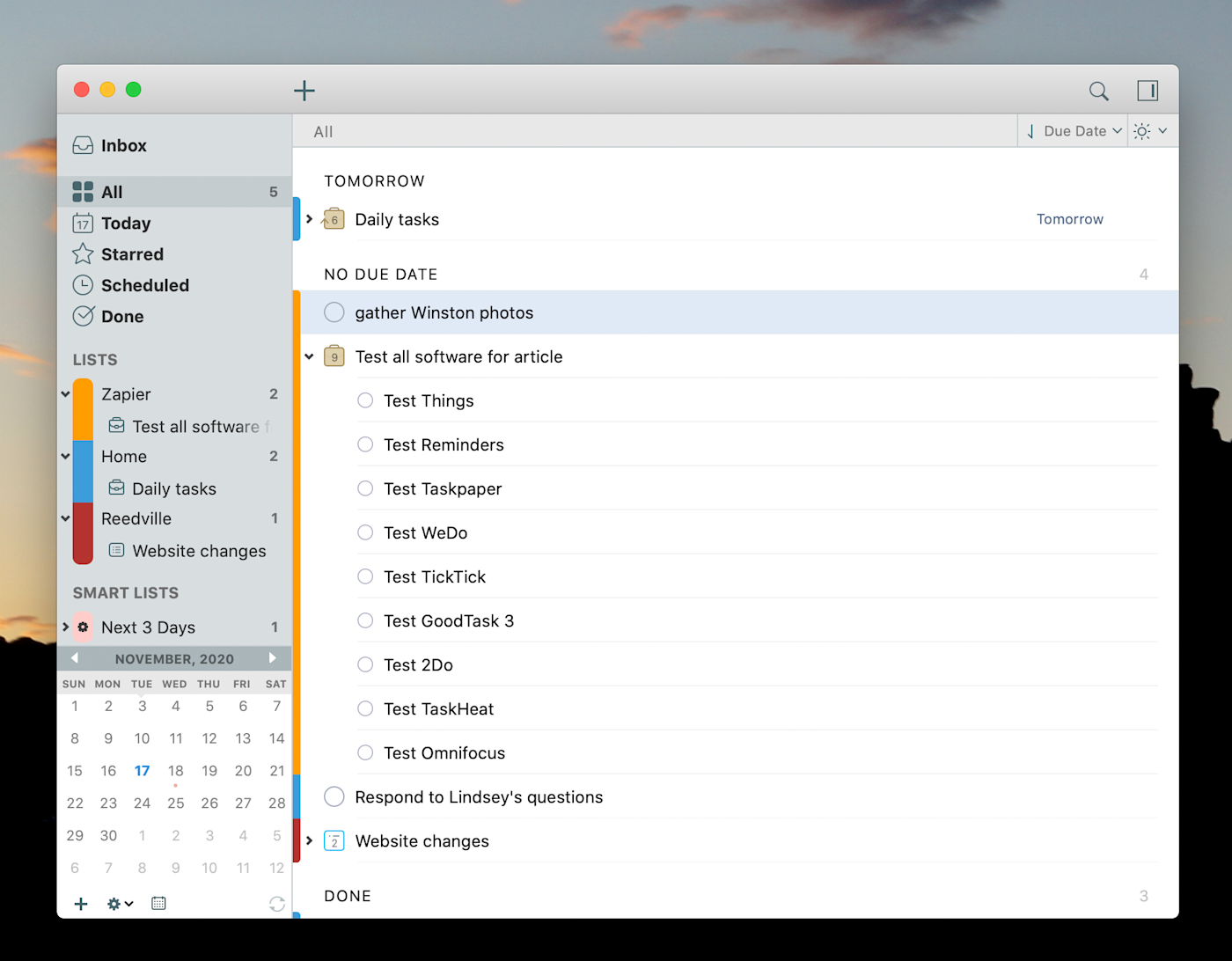
Task: Open the sidebar settings gear menu
Action: pyautogui.click(x=120, y=904)
